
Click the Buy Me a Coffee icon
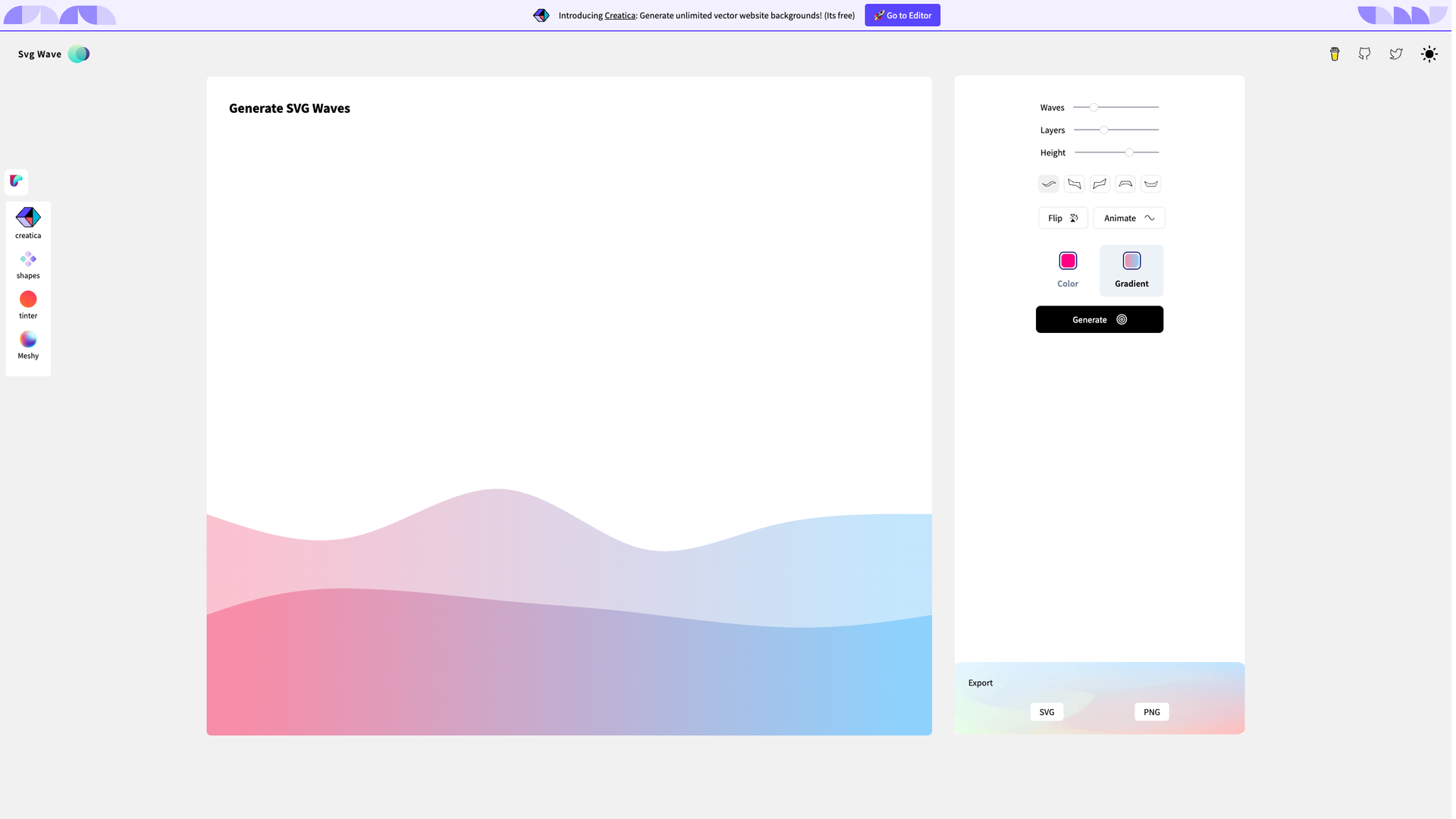point(1334,54)
